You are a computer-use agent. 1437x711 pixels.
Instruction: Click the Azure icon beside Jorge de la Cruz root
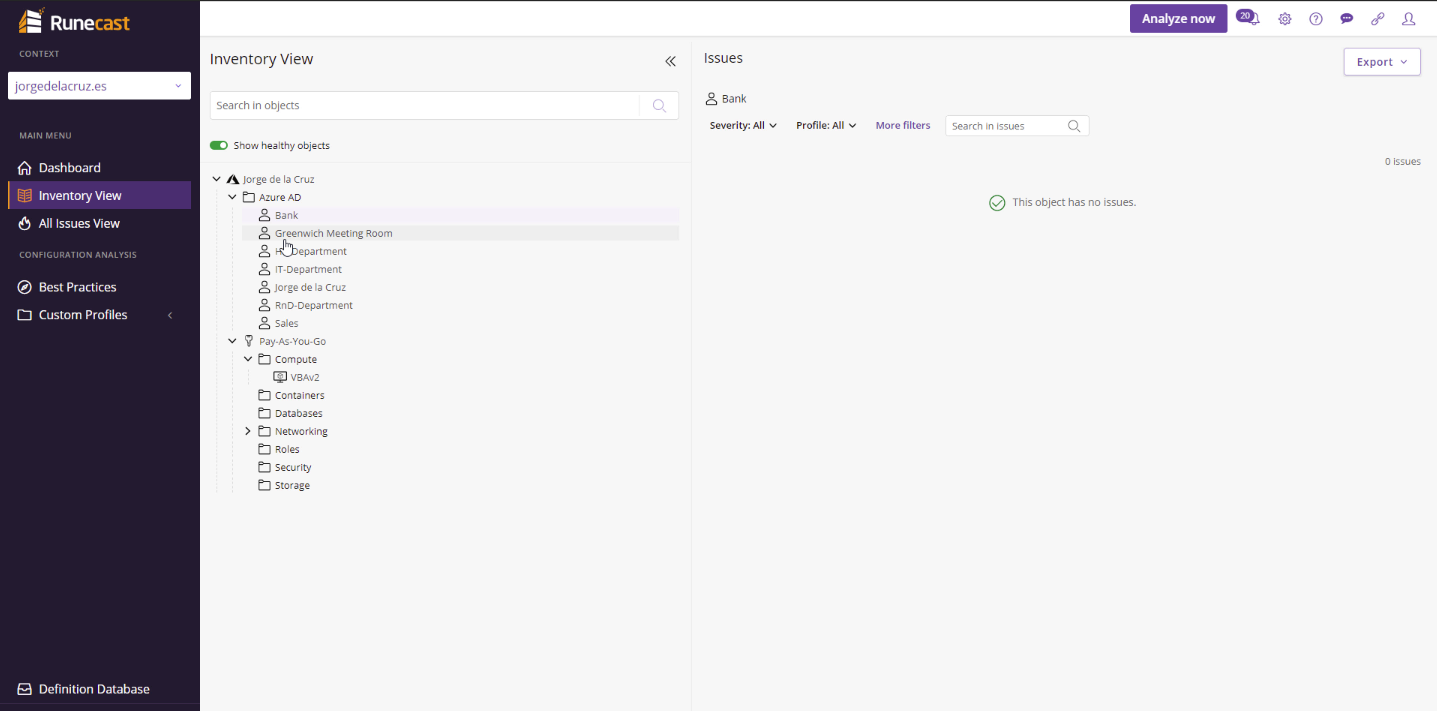(x=233, y=179)
